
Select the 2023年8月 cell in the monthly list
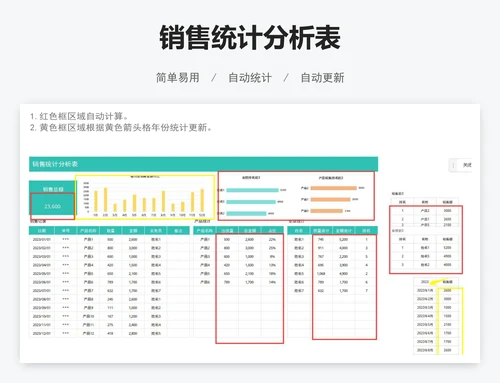[425, 350]
